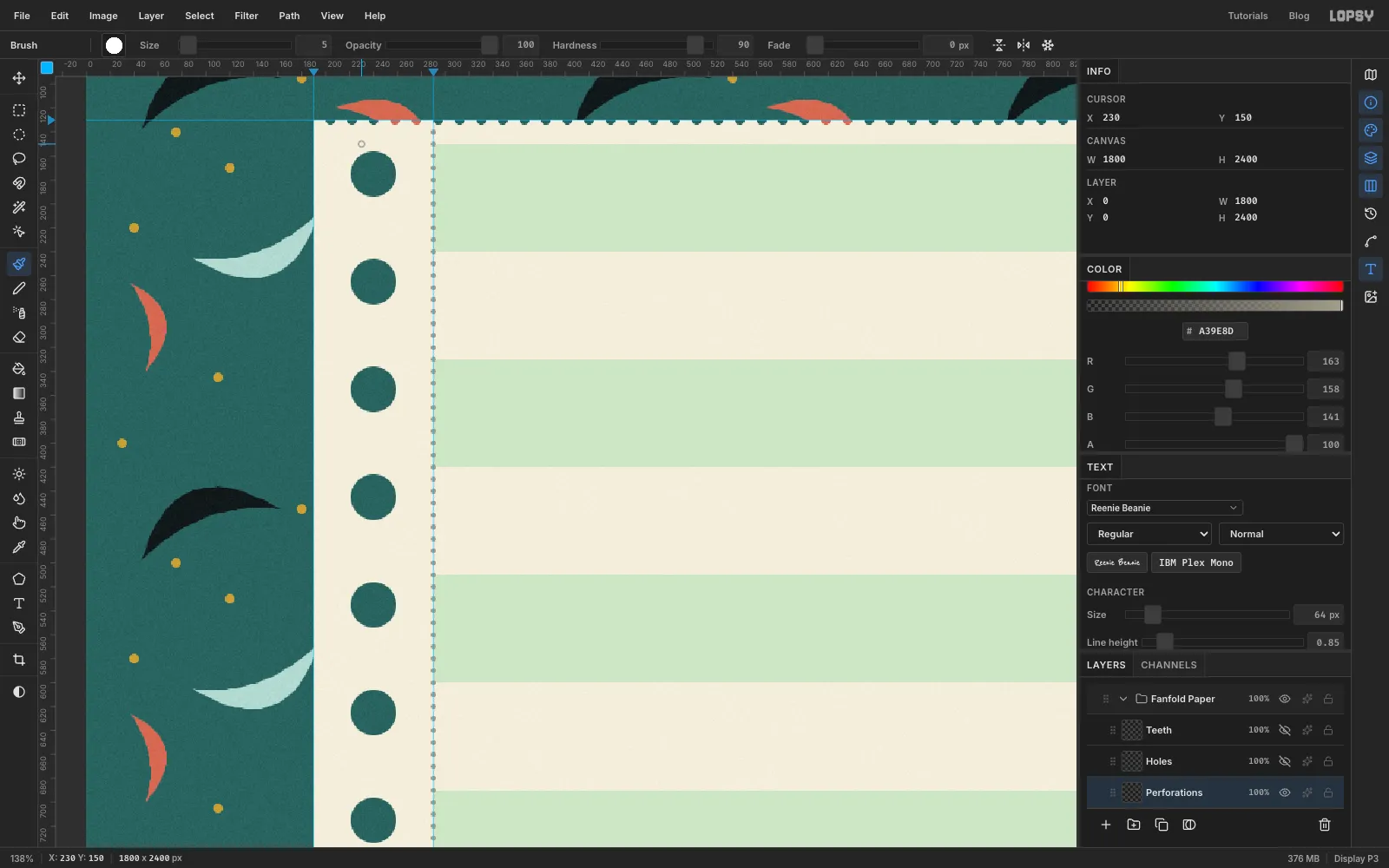
Task: Open the Layer menu
Action: (151, 16)
